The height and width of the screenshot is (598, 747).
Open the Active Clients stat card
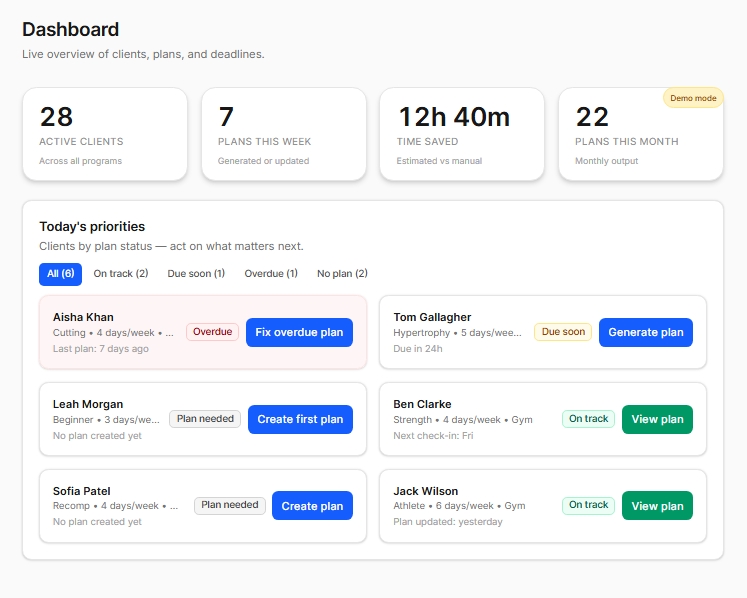pyautogui.click(x=105, y=135)
